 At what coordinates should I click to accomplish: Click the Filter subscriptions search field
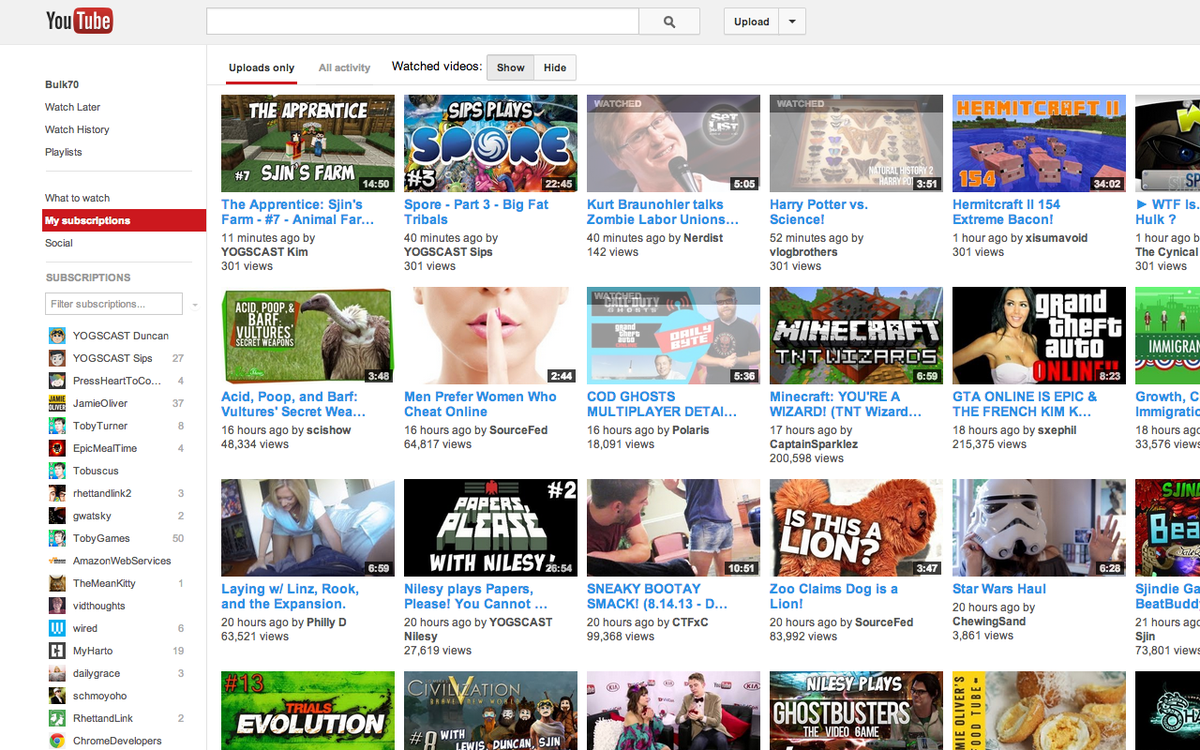coord(113,304)
